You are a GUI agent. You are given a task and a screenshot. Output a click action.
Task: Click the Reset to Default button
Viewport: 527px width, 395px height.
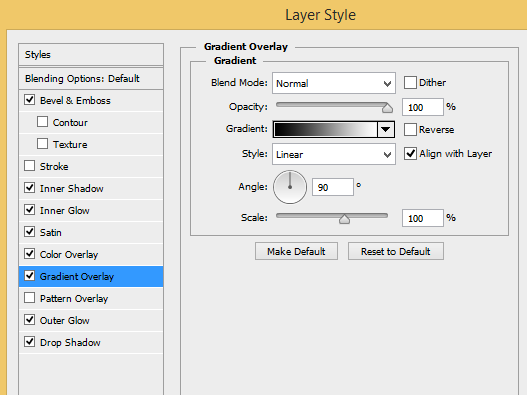pyautogui.click(x=396, y=251)
